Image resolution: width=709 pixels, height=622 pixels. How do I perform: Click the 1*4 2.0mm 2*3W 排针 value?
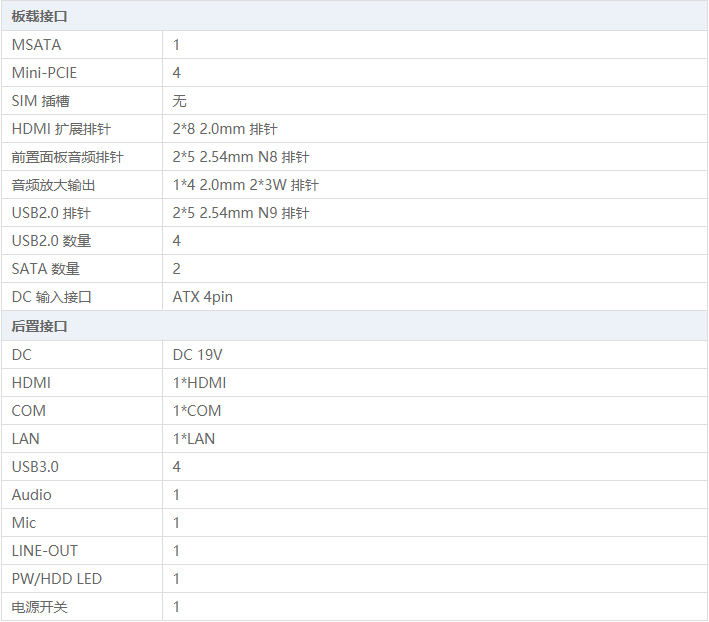[245, 185]
